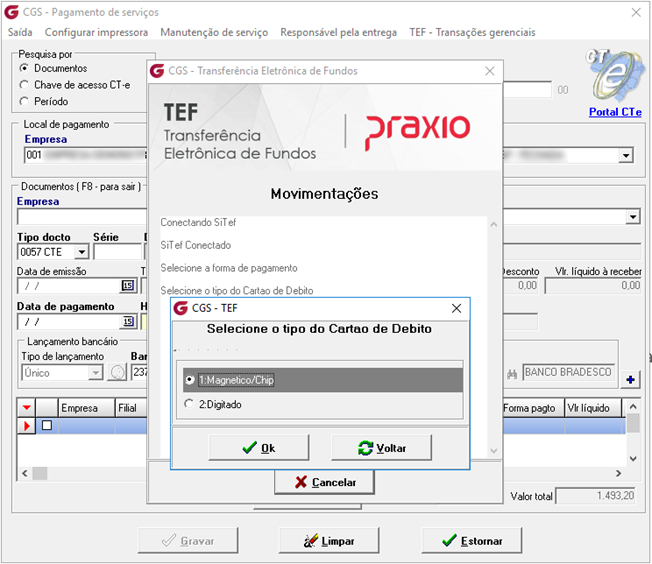Clear the form with Limpar
Screen dimensions: 652x564
pos(328,540)
